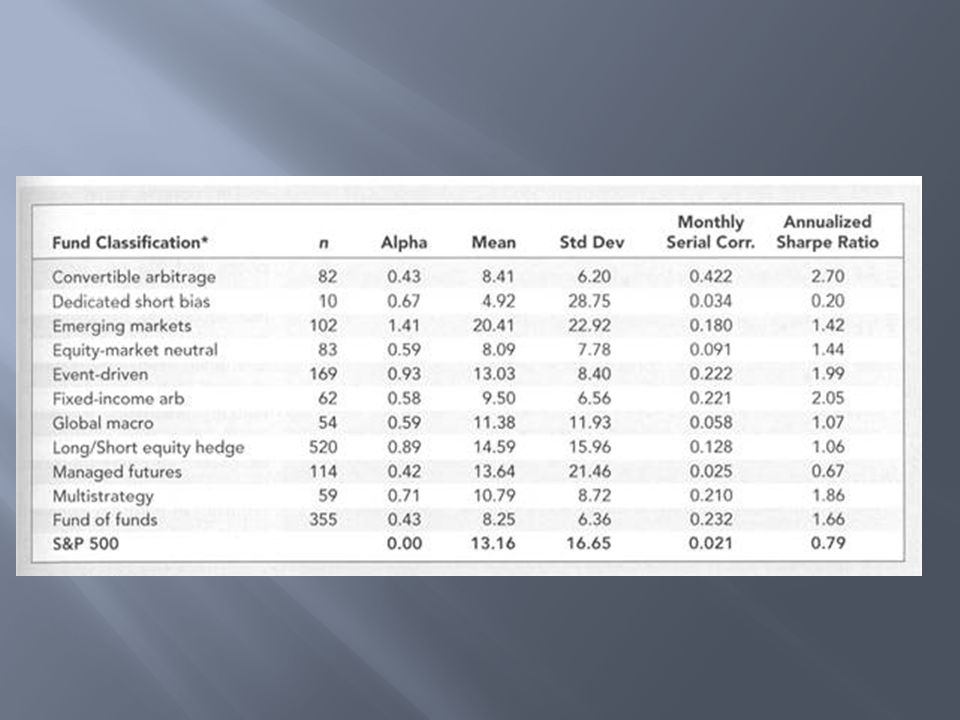Image resolution: width=960 pixels, height=720 pixels.
Task: Select n value 169 for Event-driven
Action: (323, 373)
